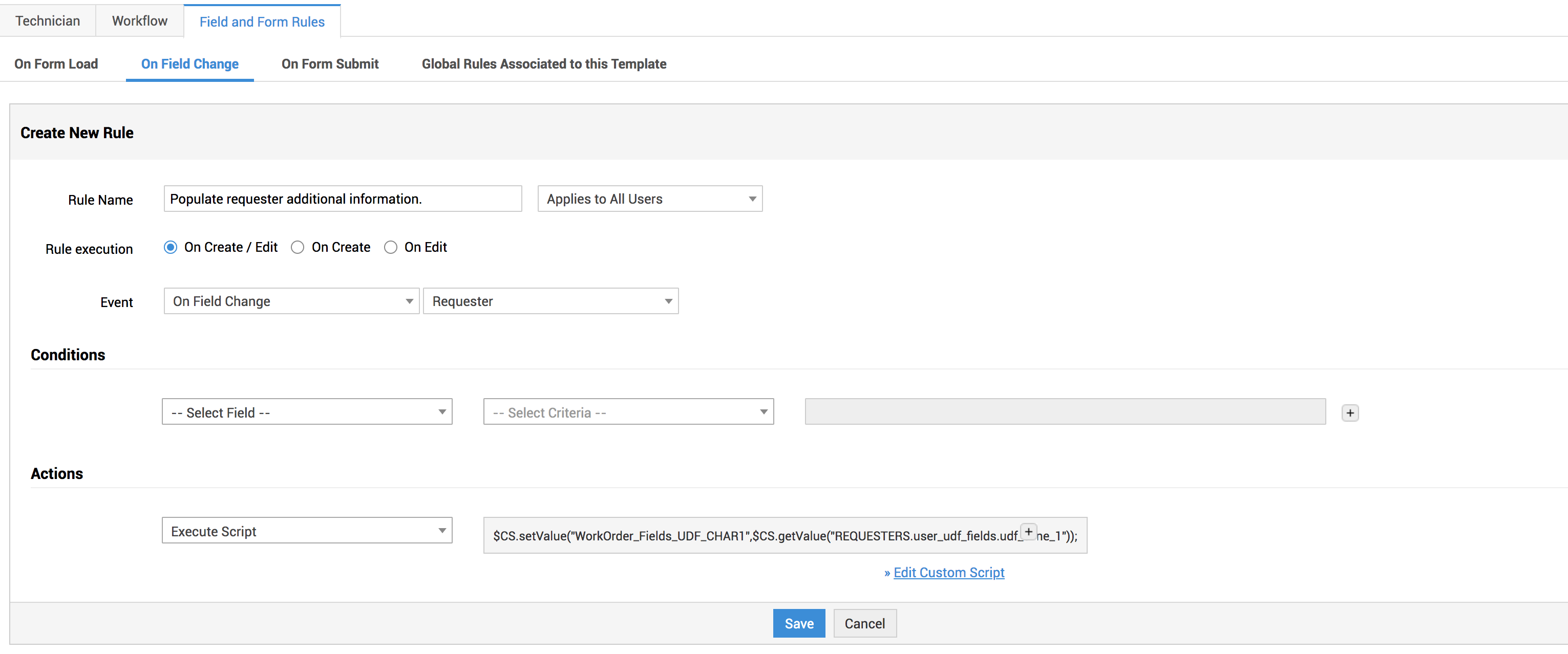Click into the Rule Name text field
Image resolution: width=1568 pixels, height=654 pixels.
pos(343,199)
